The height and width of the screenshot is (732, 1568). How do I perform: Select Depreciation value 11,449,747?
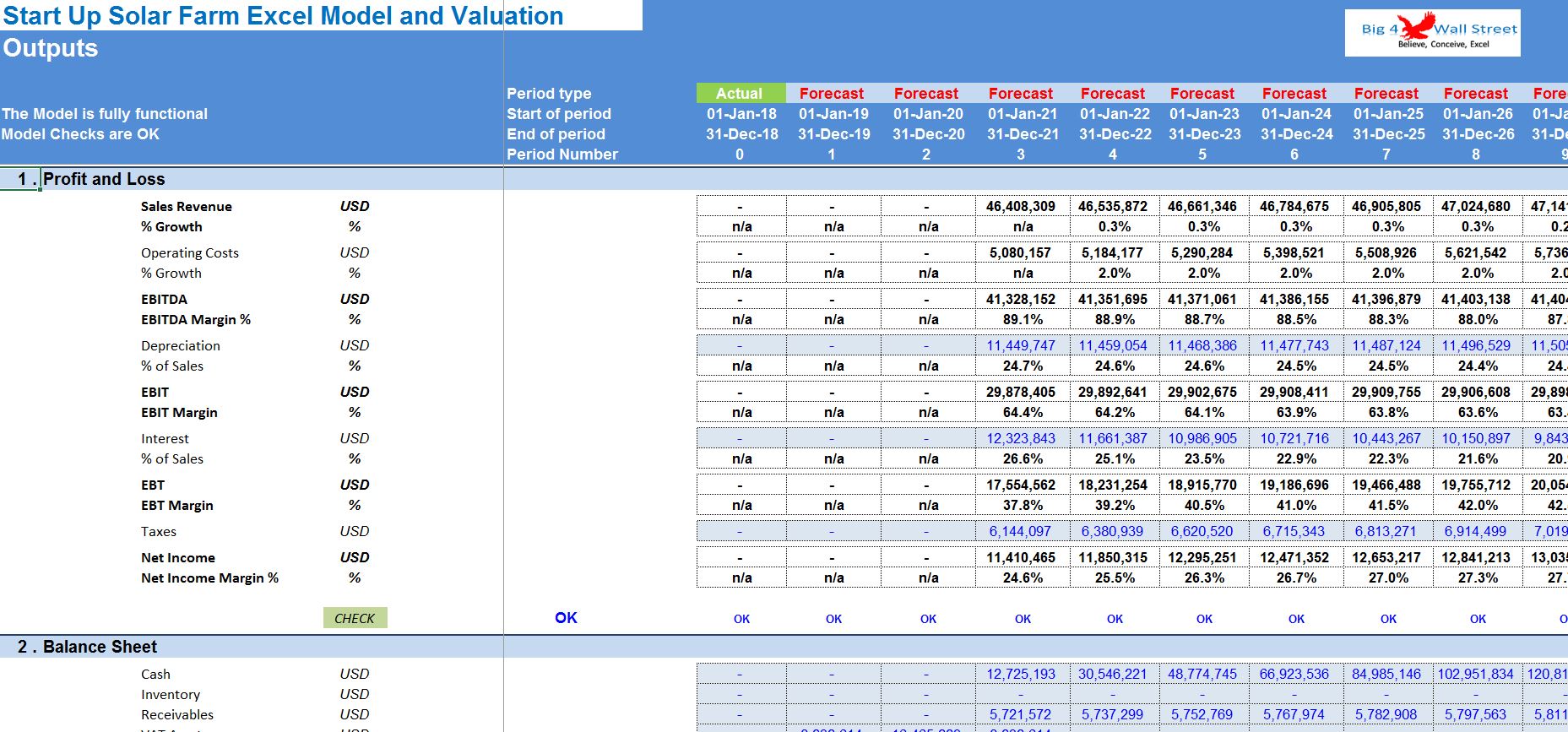click(x=1021, y=345)
